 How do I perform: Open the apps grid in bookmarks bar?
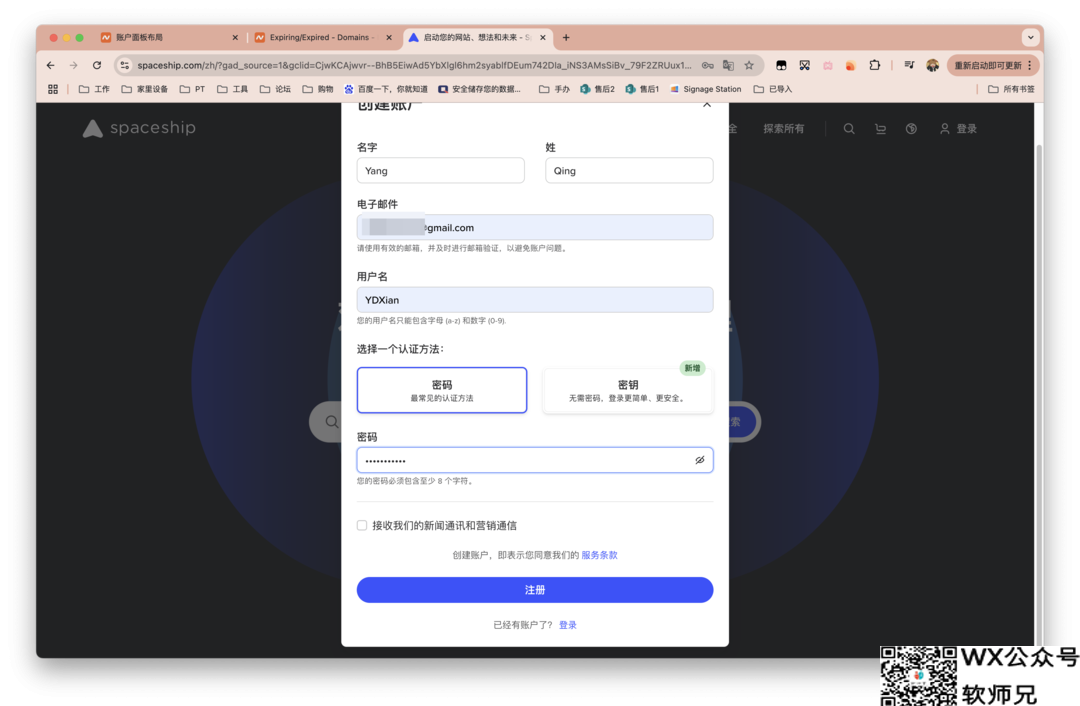53,89
